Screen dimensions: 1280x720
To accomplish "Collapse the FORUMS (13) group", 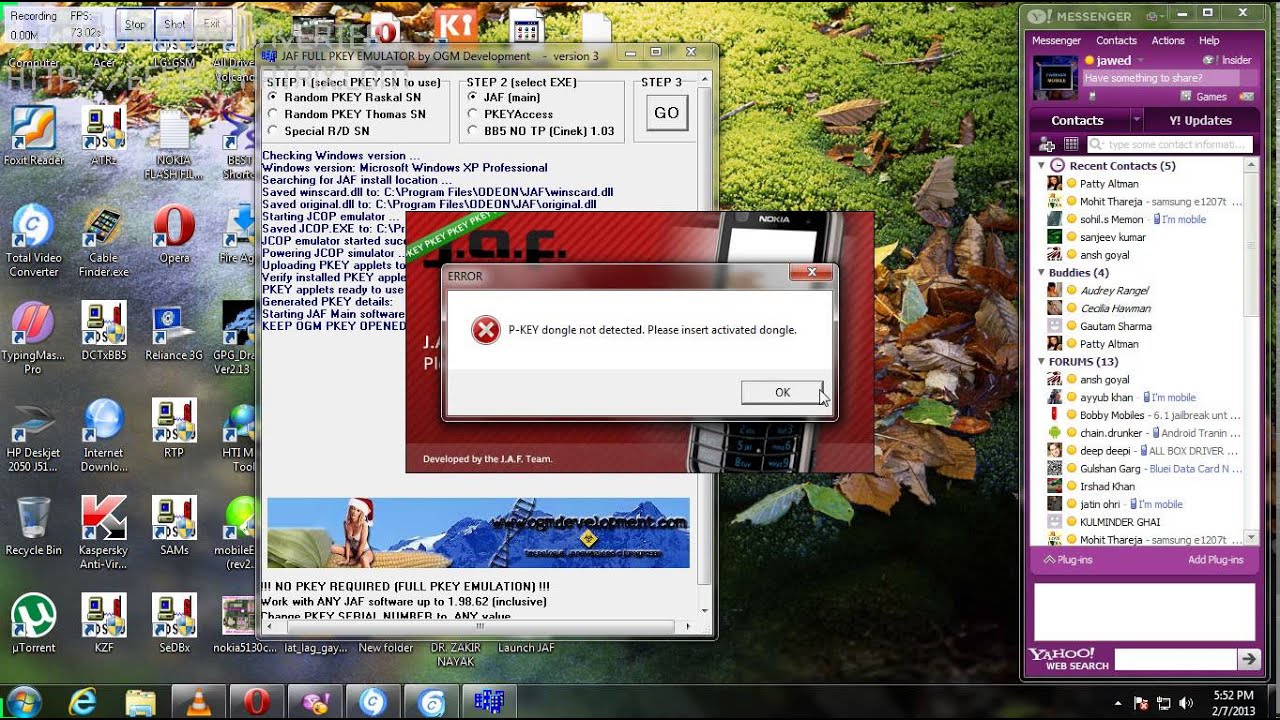I will tap(1042, 362).
